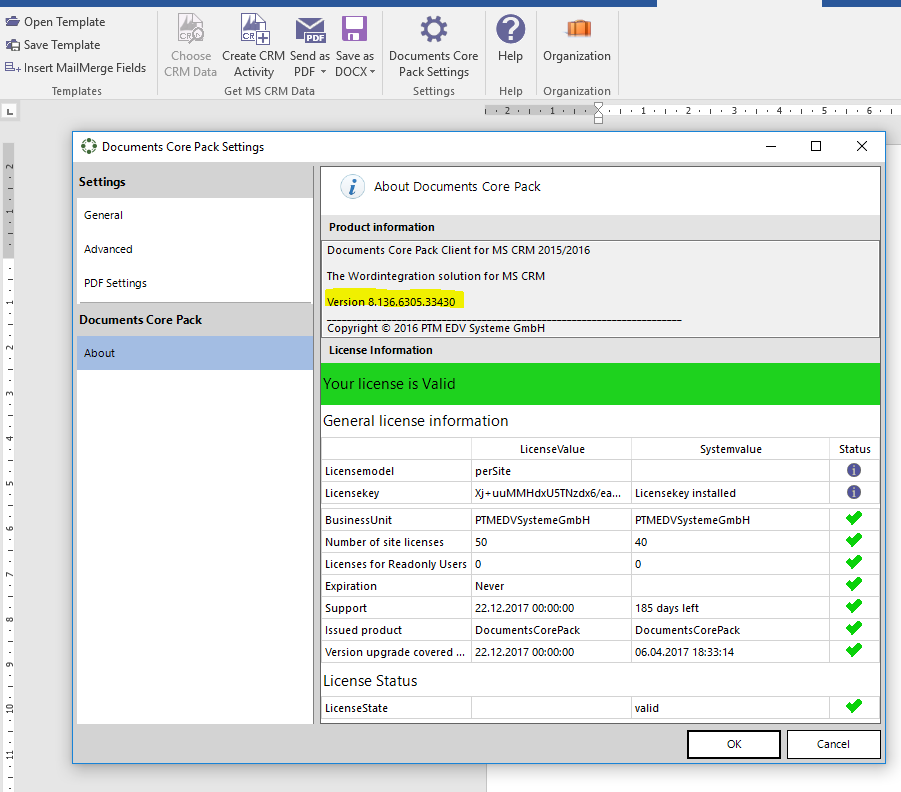This screenshot has width=901, height=792.
Task: Expand the Save as DOCX dropdown arrow
Action: pos(372,72)
